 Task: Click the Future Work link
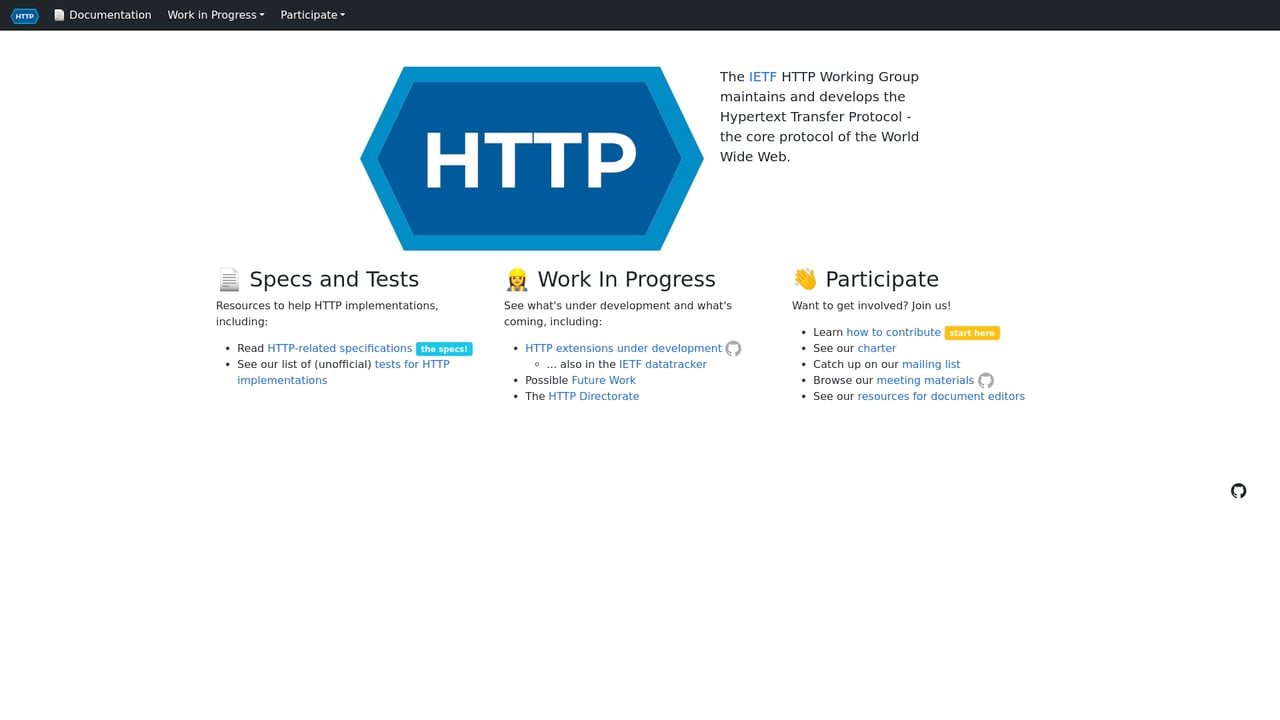click(603, 380)
